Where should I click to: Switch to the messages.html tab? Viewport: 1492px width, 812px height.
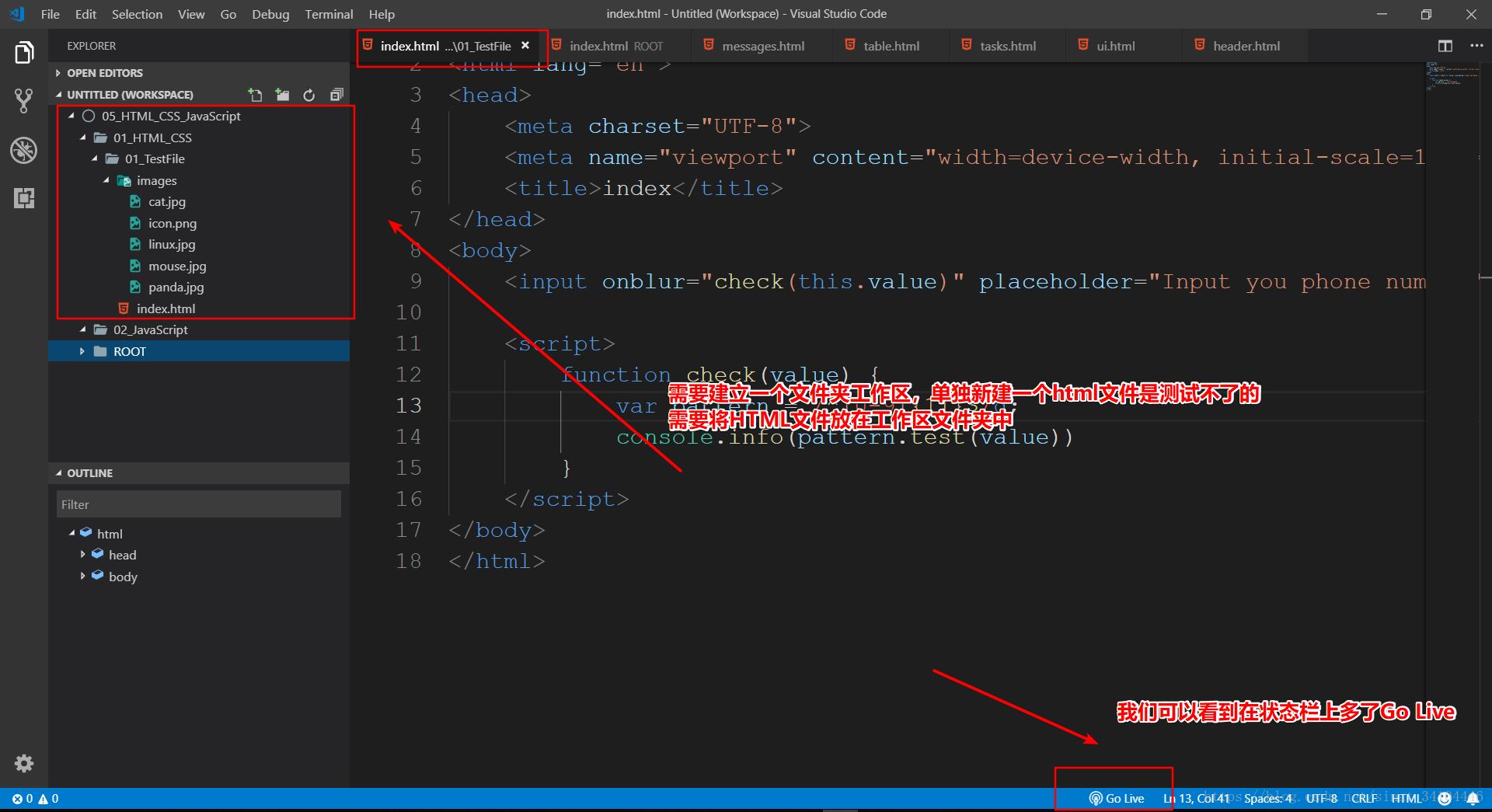[x=762, y=47]
